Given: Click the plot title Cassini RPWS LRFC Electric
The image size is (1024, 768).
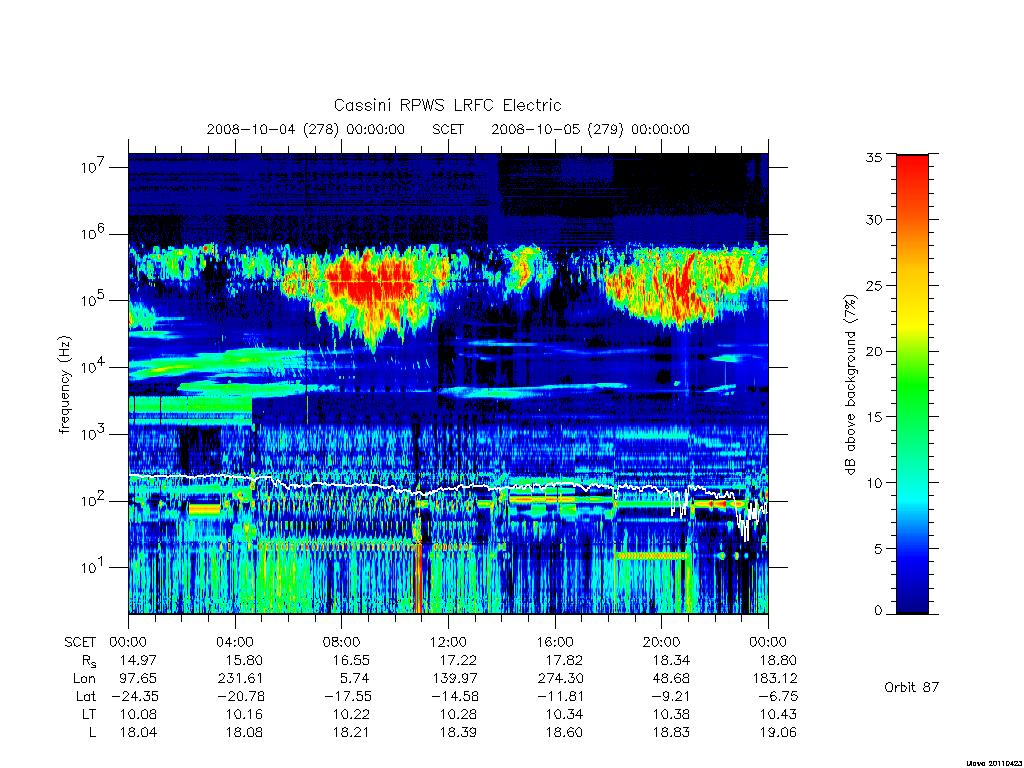Looking at the screenshot, I should click(447, 105).
